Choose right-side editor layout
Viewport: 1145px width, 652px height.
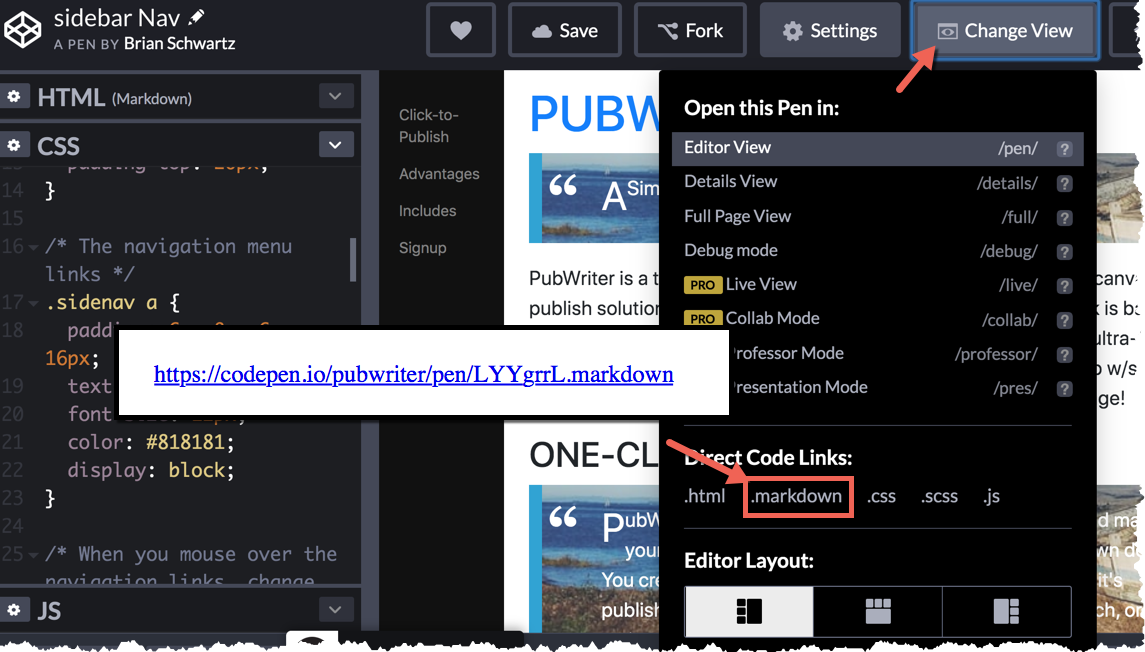click(1006, 611)
